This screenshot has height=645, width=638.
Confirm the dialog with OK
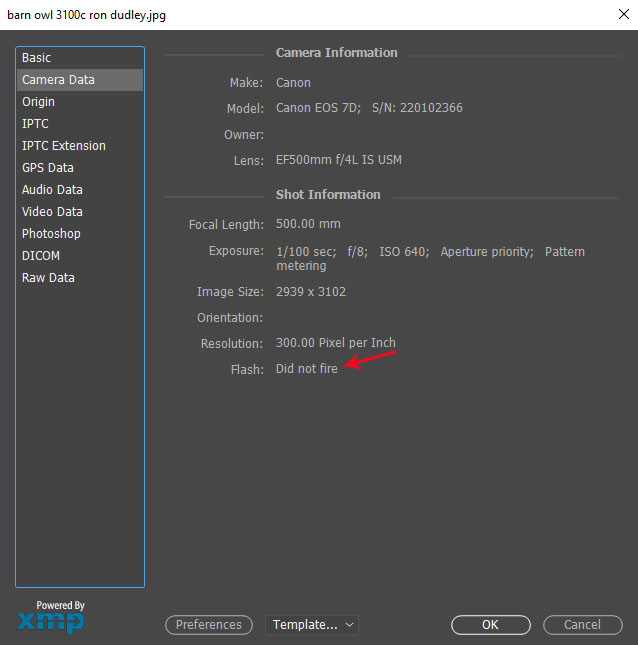(490, 625)
